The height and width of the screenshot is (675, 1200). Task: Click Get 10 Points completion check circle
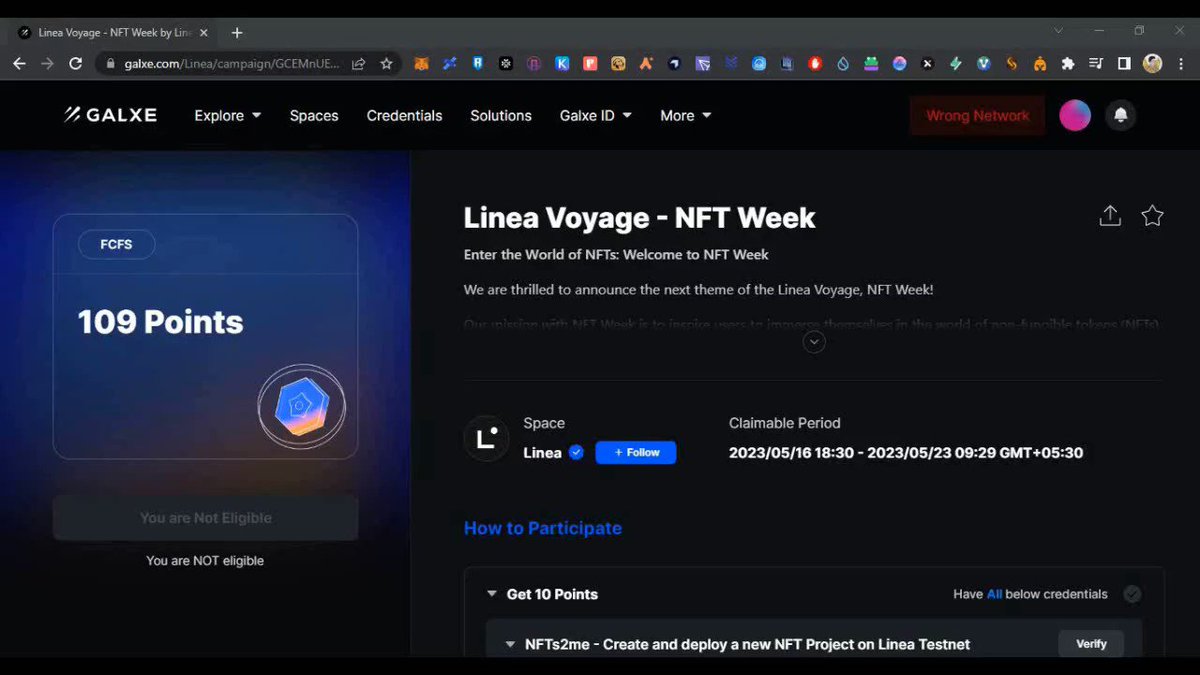(x=1132, y=594)
